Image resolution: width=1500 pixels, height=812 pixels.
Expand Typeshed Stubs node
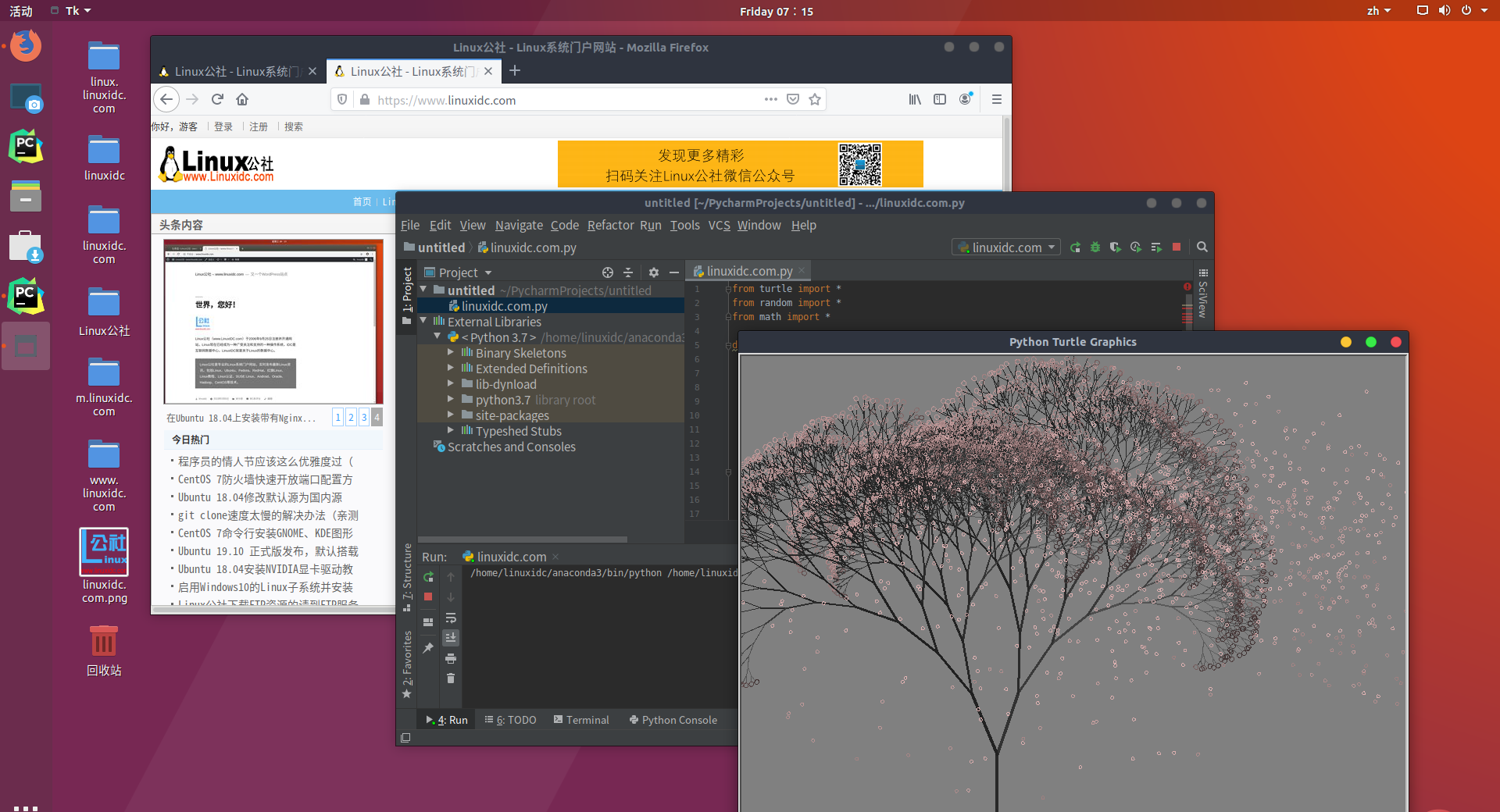(451, 430)
